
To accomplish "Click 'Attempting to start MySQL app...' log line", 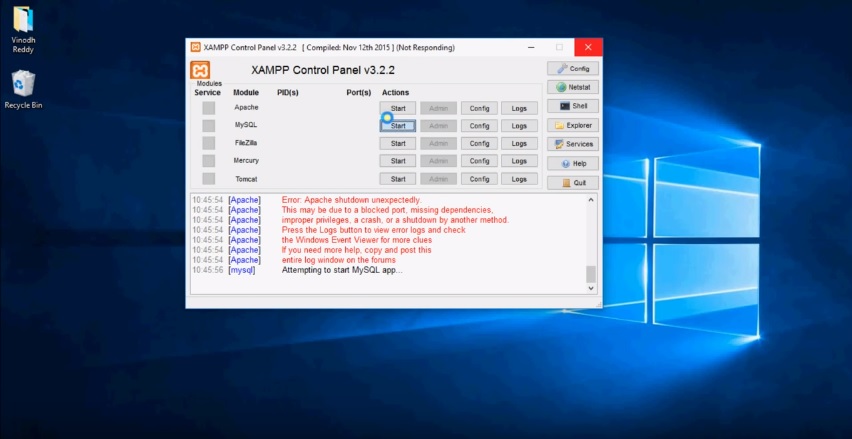I will pyautogui.click(x=342, y=270).
